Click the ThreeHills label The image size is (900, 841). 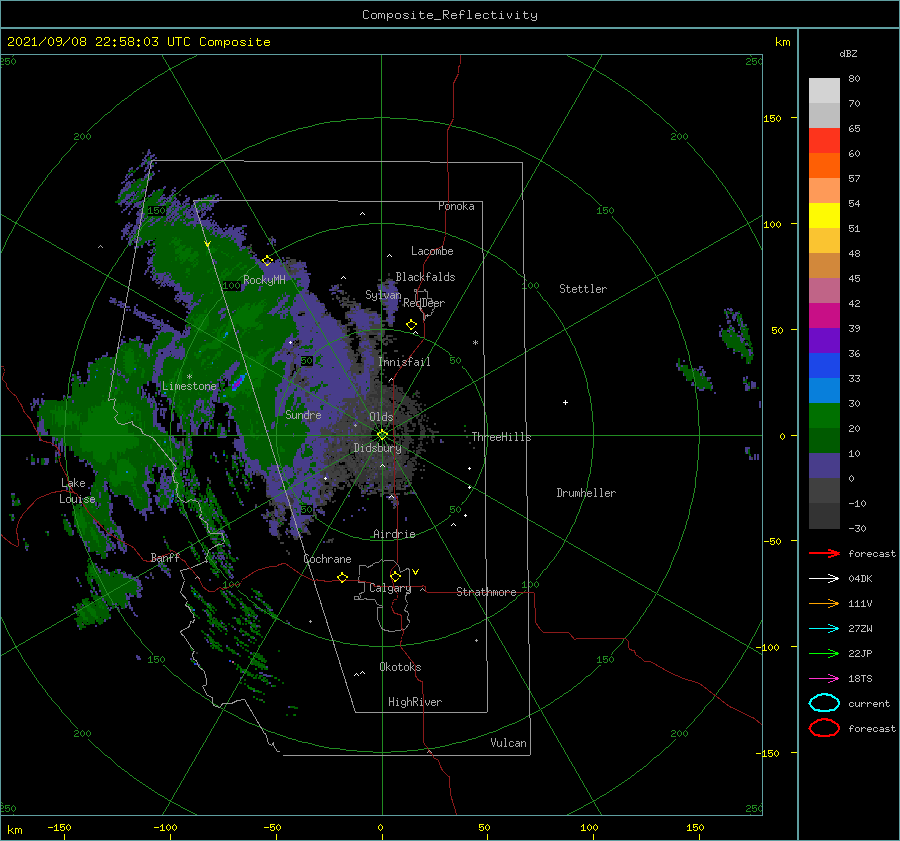point(501,437)
